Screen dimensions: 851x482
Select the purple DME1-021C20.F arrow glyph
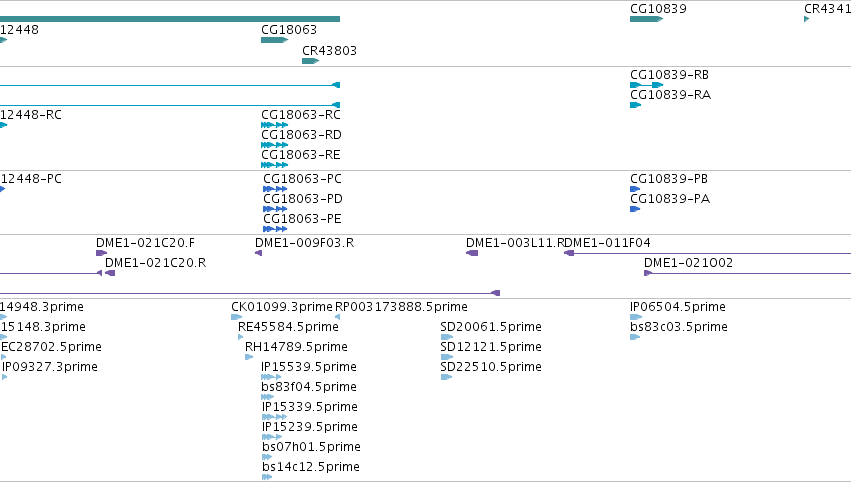tap(101, 253)
